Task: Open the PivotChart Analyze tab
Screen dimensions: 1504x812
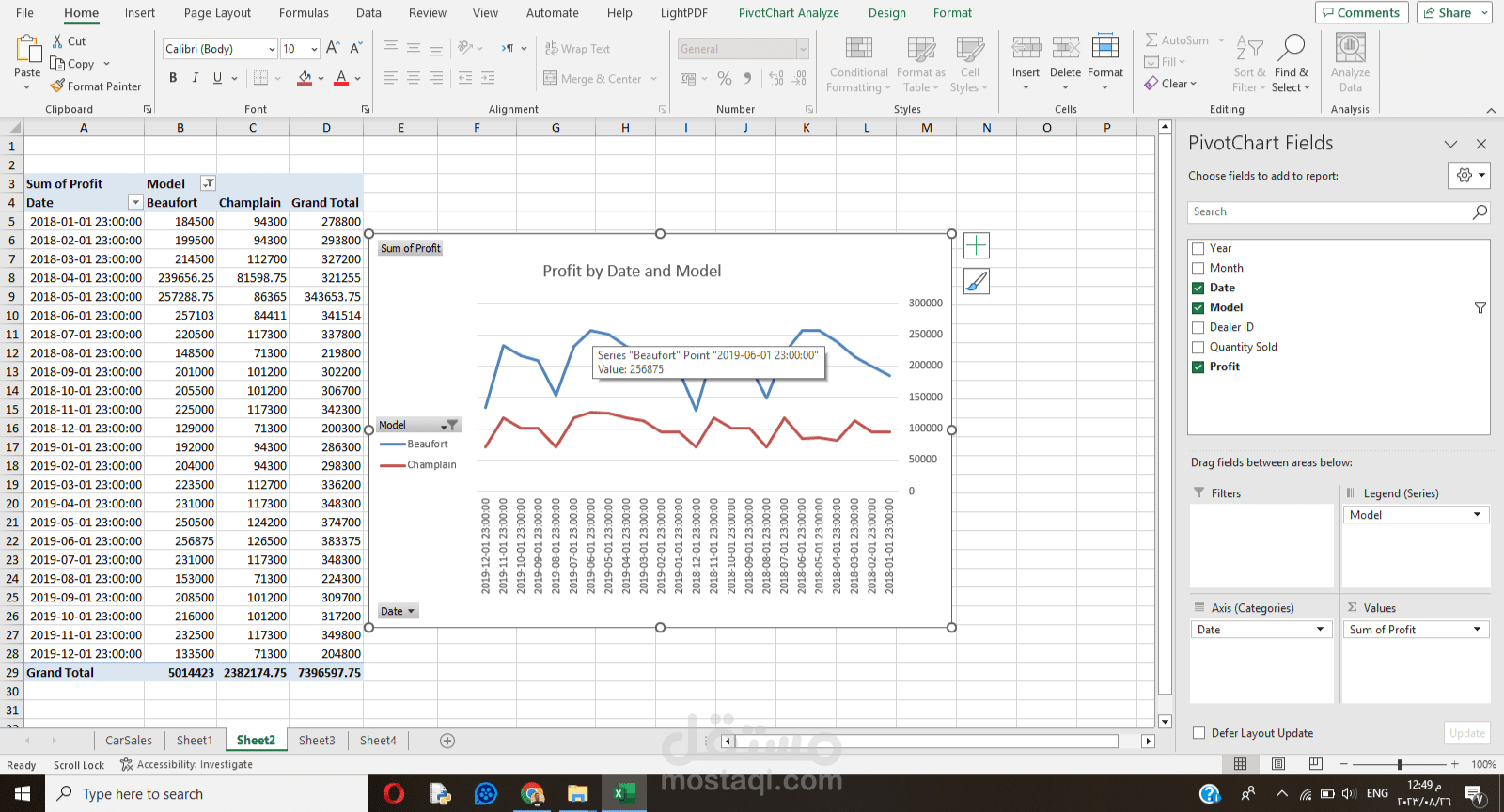Action: pyautogui.click(x=789, y=13)
